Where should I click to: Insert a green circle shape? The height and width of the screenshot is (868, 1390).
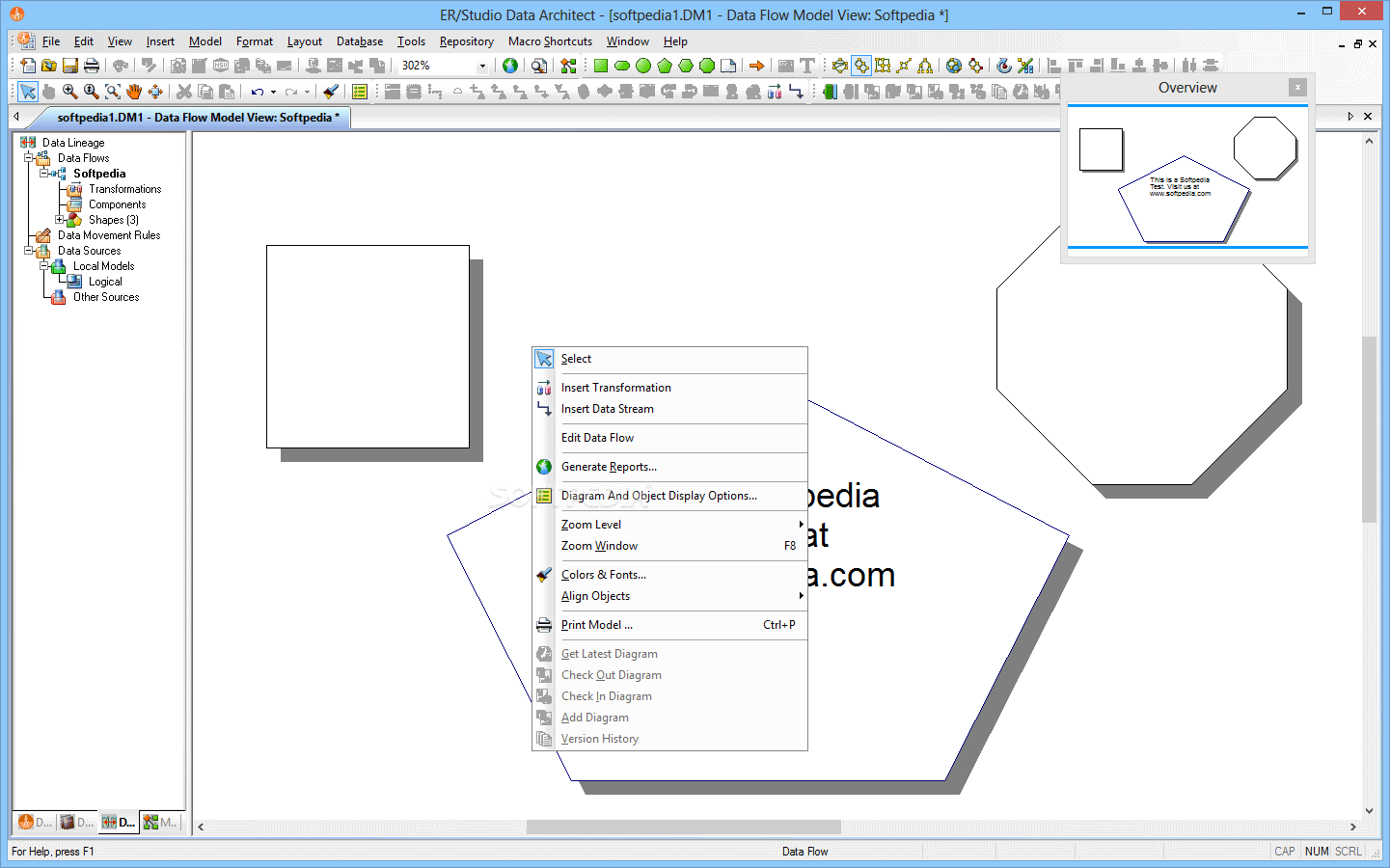pyautogui.click(x=643, y=66)
